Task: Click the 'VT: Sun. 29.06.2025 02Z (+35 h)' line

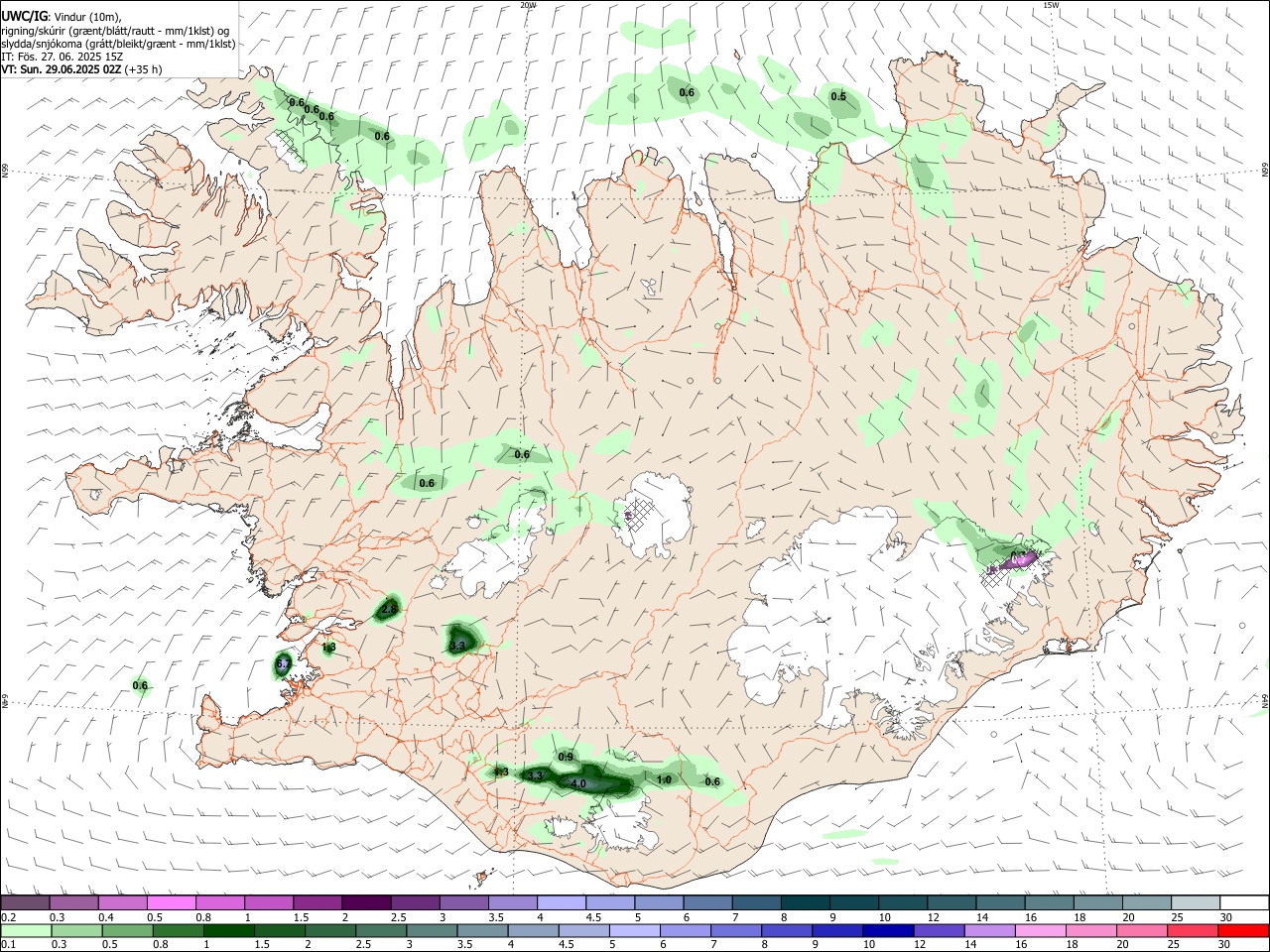Action: 81,69
